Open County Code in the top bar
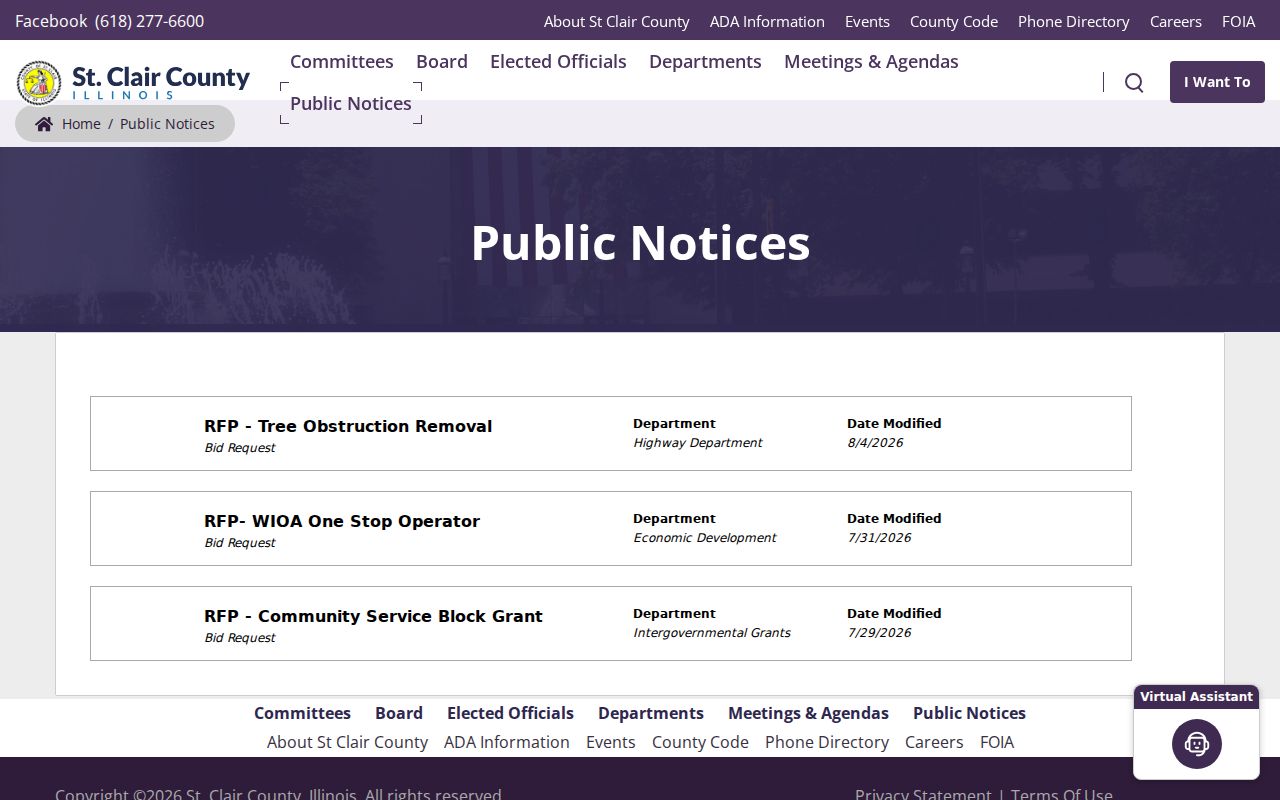Viewport: 1280px width, 800px height. [x=954, y=21]
